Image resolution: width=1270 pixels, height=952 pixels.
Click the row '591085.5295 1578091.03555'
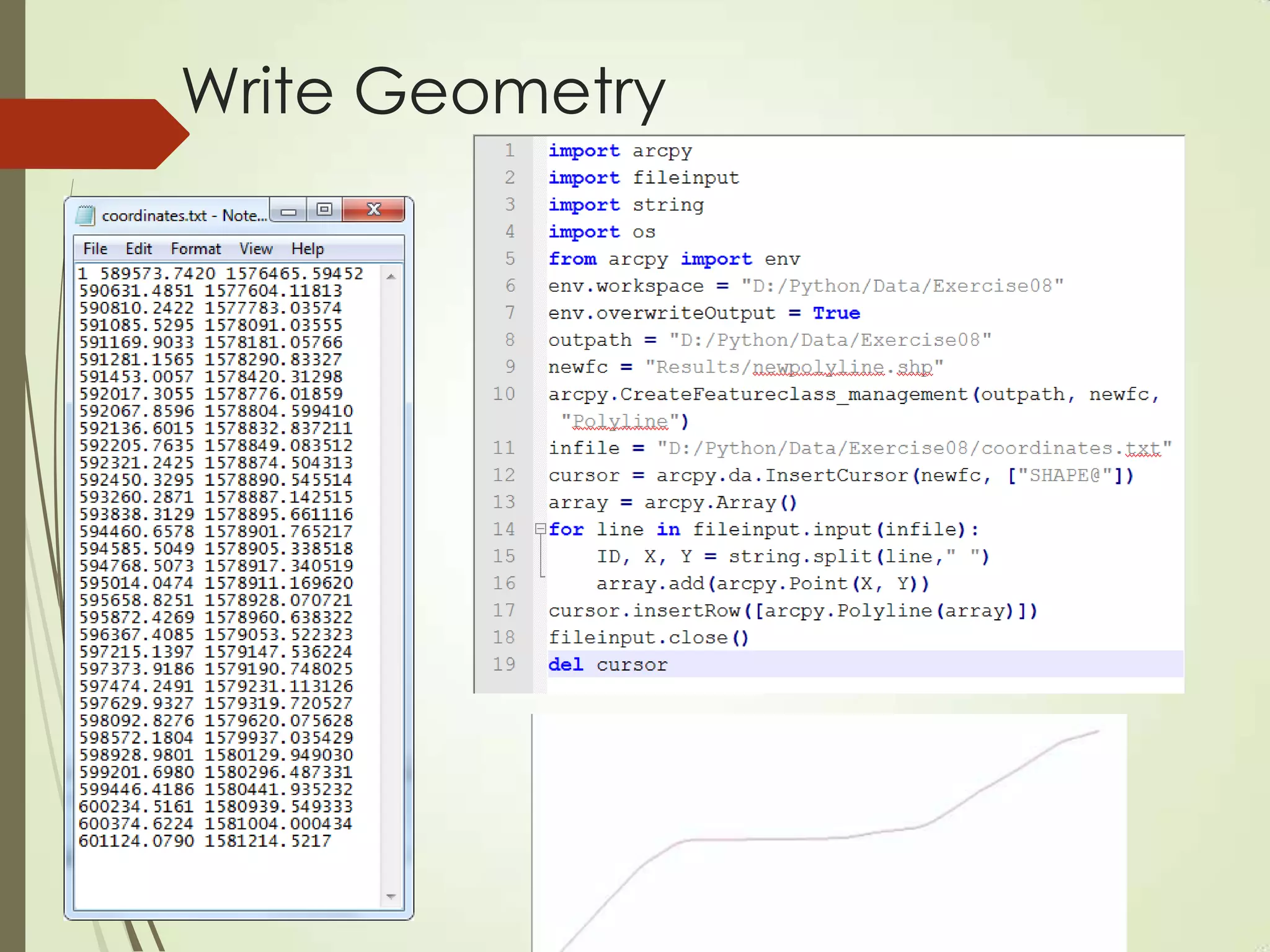[211, 325]
